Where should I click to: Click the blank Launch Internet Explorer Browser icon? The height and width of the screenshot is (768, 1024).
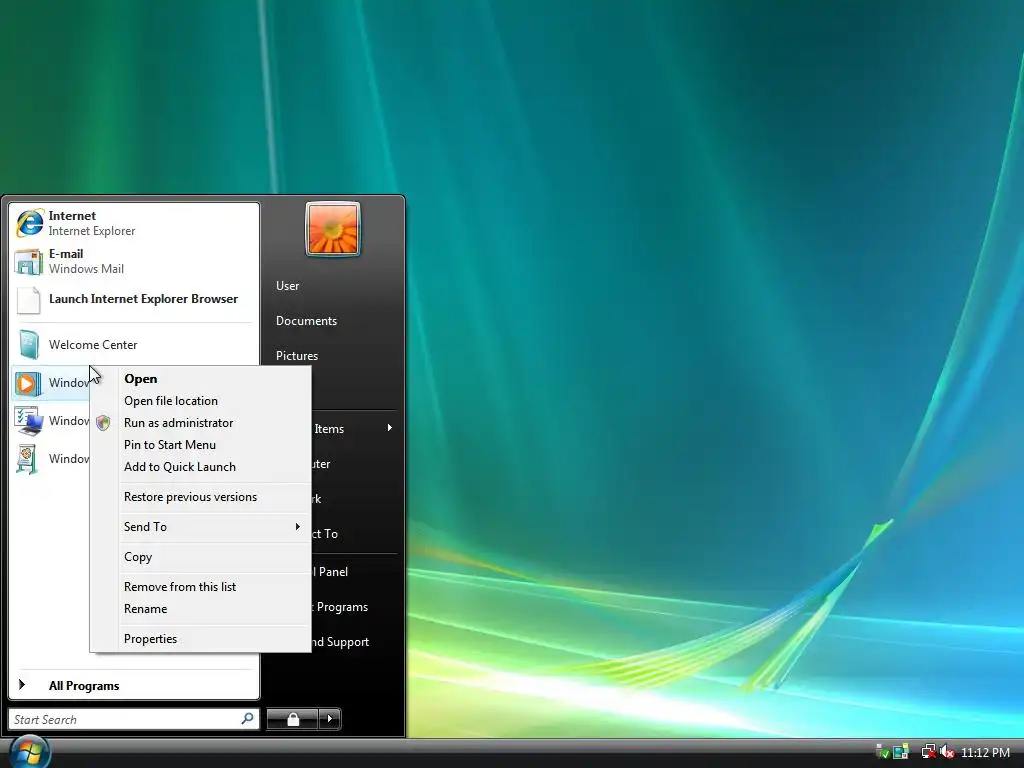pos(28,300)
